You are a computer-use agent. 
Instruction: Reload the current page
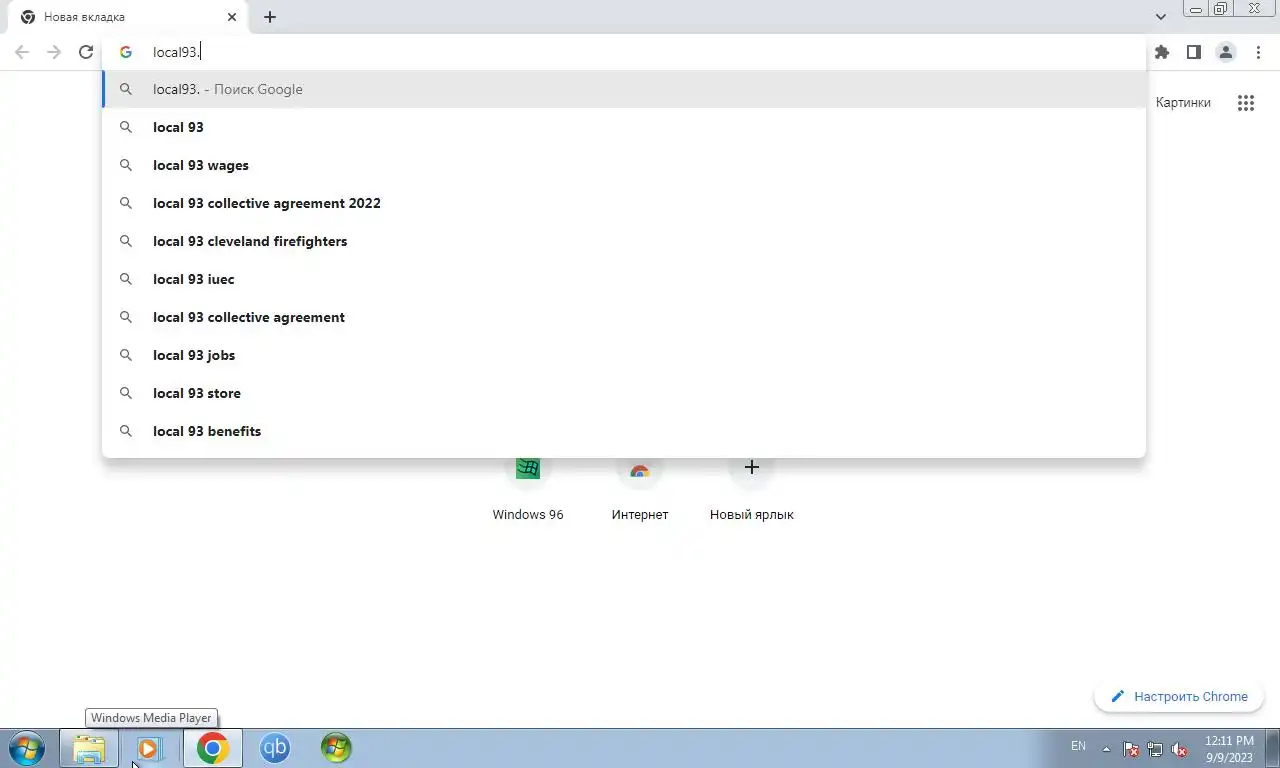(86, 52)
